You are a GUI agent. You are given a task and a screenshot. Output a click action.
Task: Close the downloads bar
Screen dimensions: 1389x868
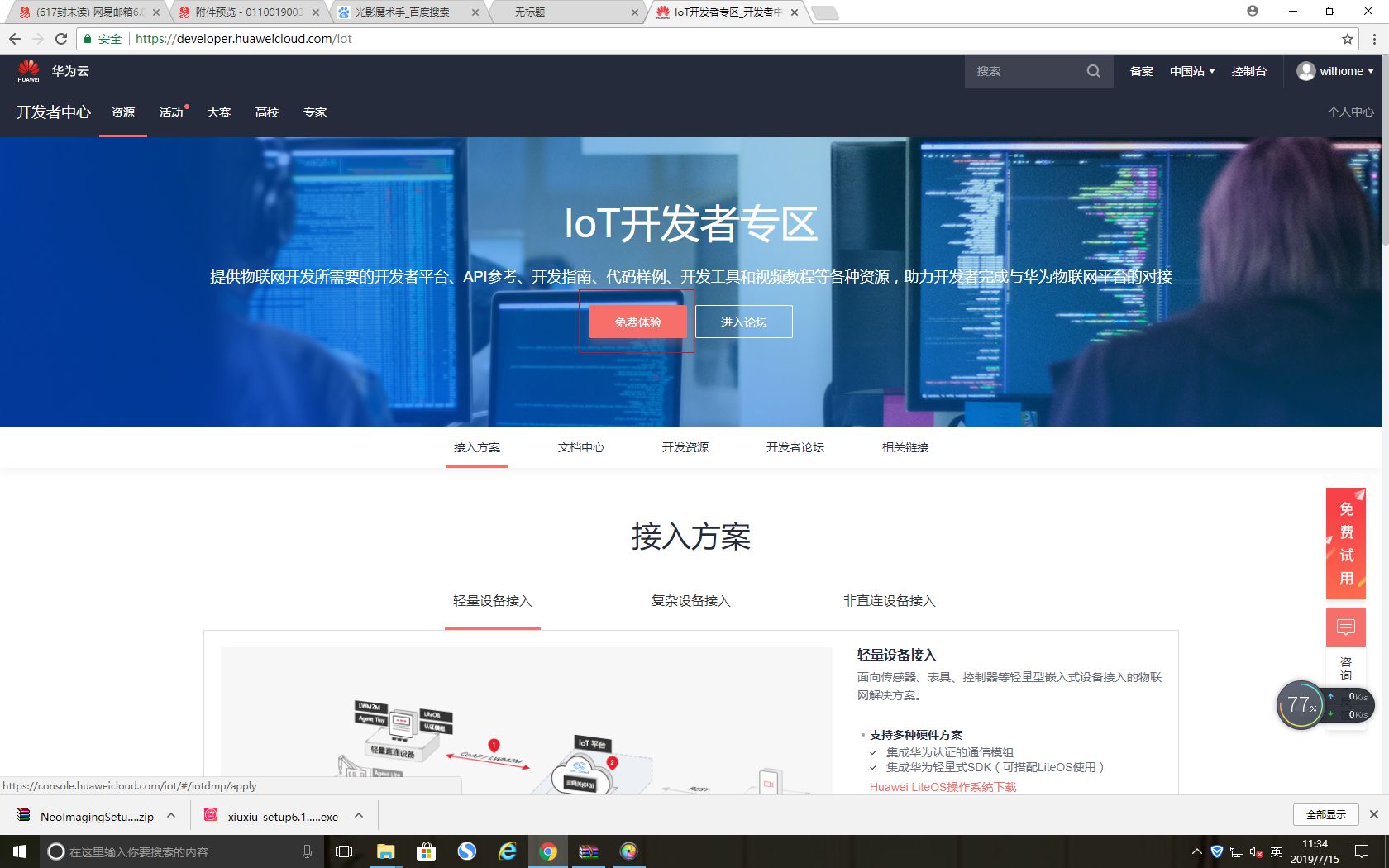(1373, 814)
